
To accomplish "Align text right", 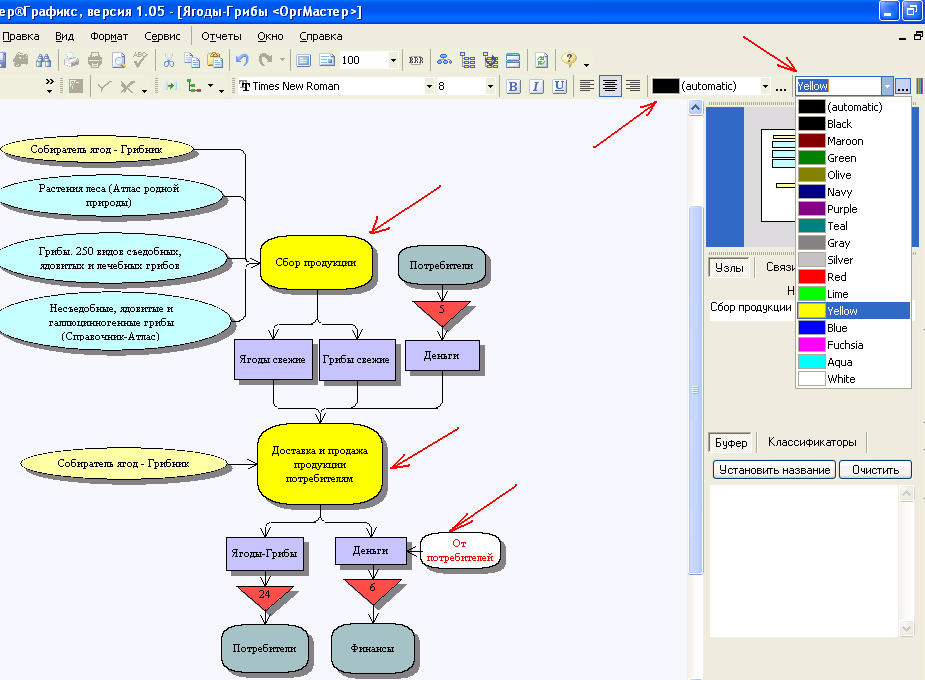I will 633,86.
